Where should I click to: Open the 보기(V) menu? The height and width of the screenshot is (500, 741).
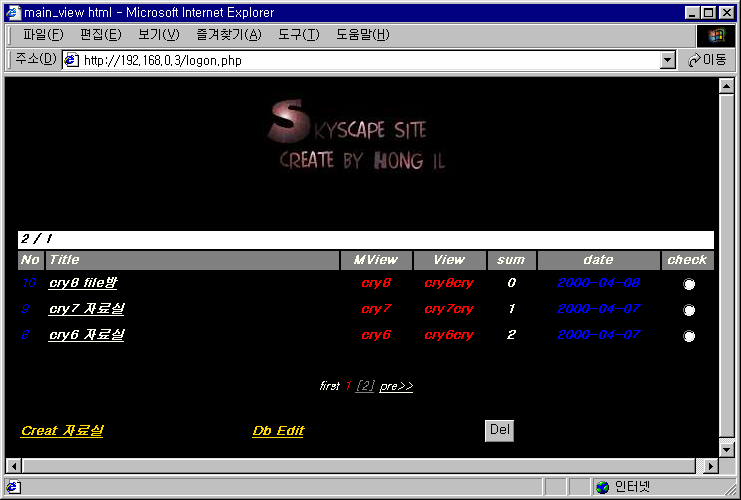click(x=159, y=34)
